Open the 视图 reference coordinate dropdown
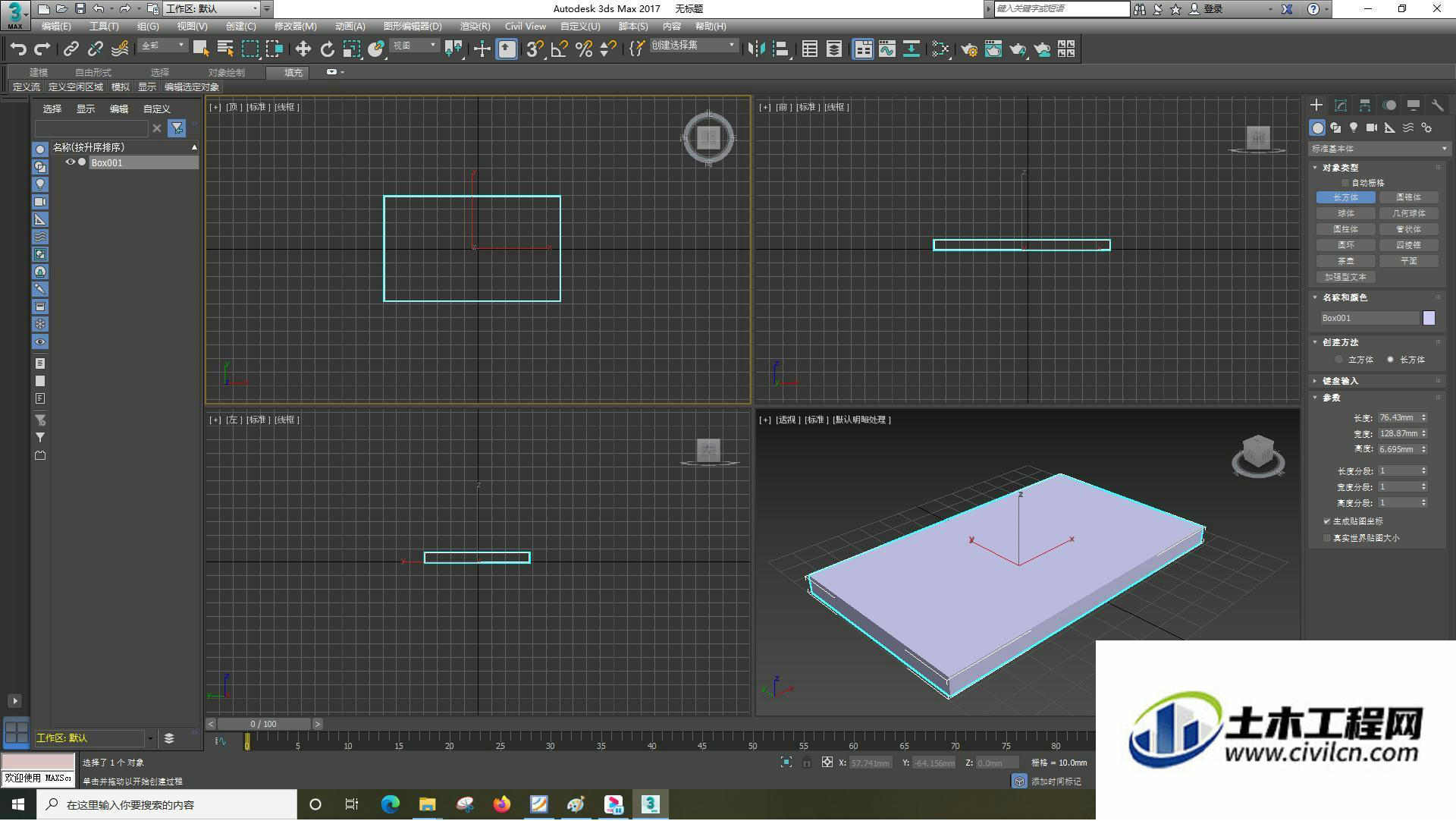The width and height of the screenshot is (1456, 821). click(x=415, y=46)
